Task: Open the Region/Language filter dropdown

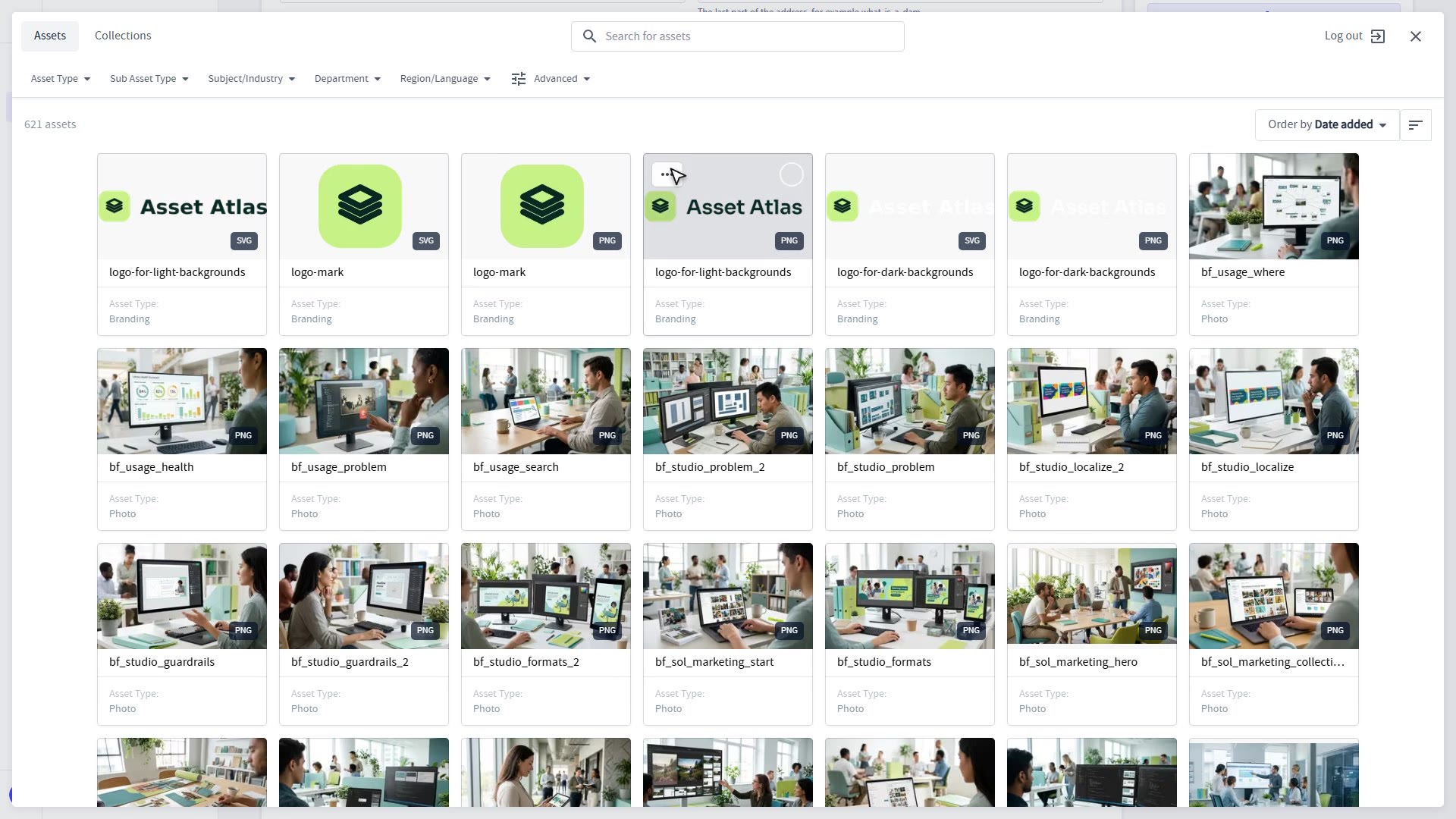Action: pos(445,79)
